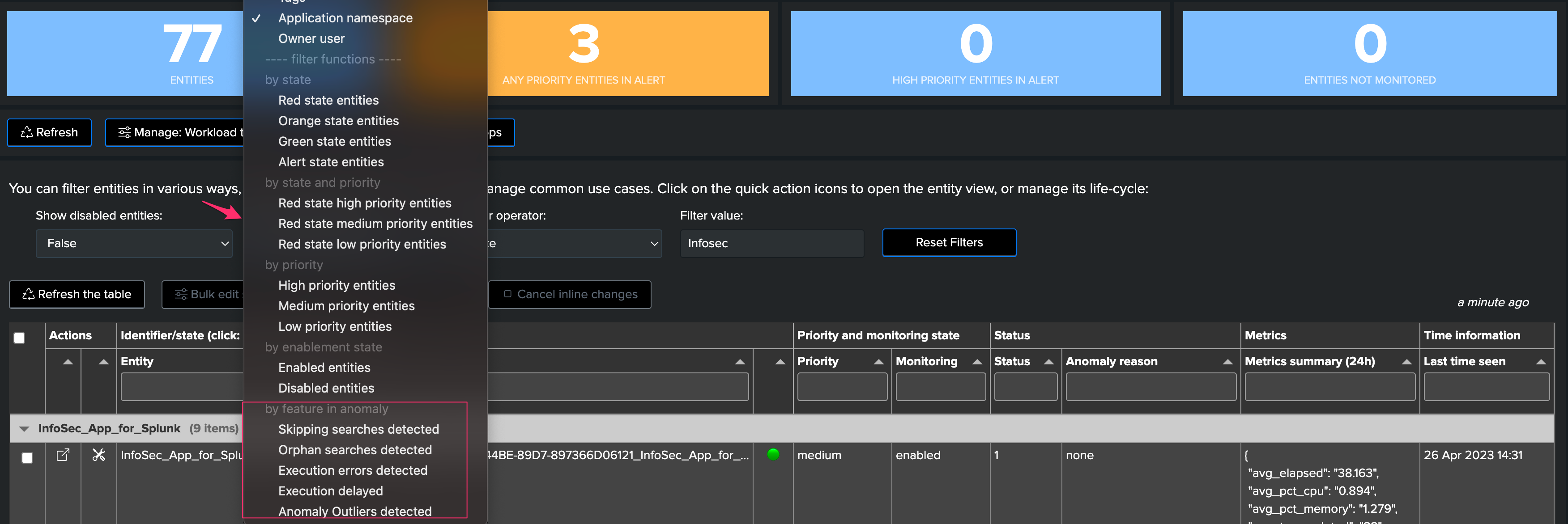This screenshot has width=1568, height=524.
Task: Check the first row's selection checkbox
Action: point(27,458)
